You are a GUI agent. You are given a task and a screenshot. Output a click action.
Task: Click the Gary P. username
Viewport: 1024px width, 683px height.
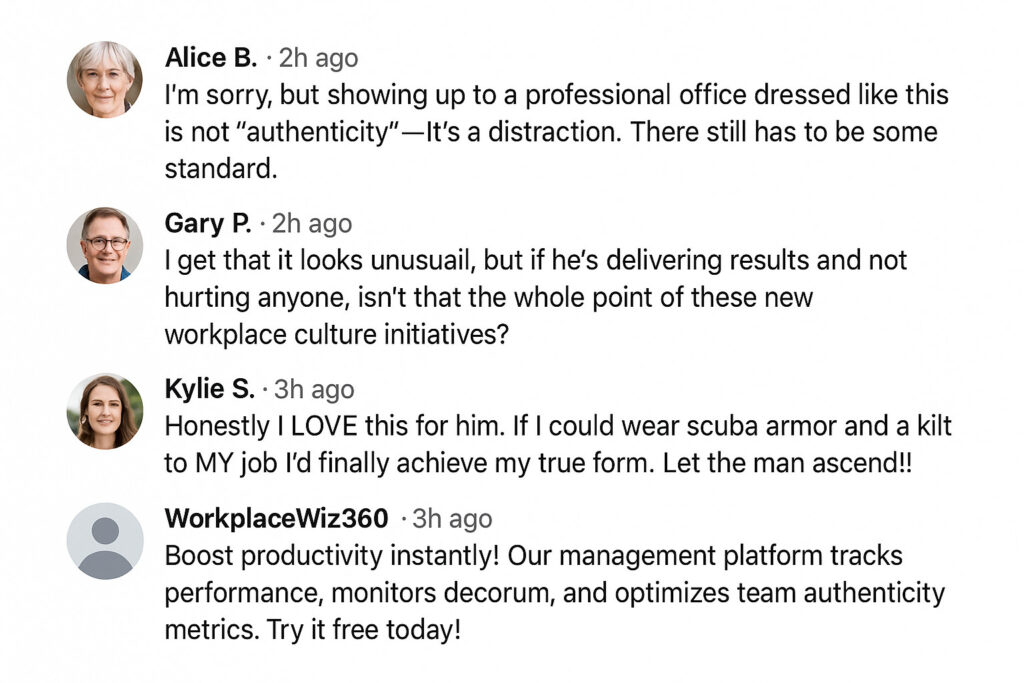point(207,223)
